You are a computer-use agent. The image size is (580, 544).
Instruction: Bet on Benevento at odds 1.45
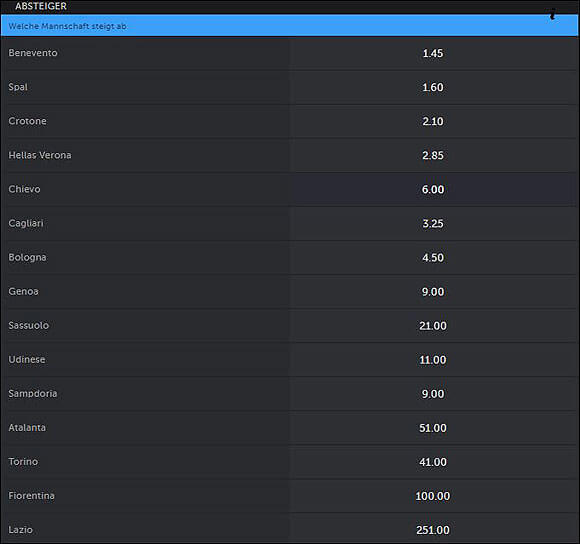(x=433, y=53)
